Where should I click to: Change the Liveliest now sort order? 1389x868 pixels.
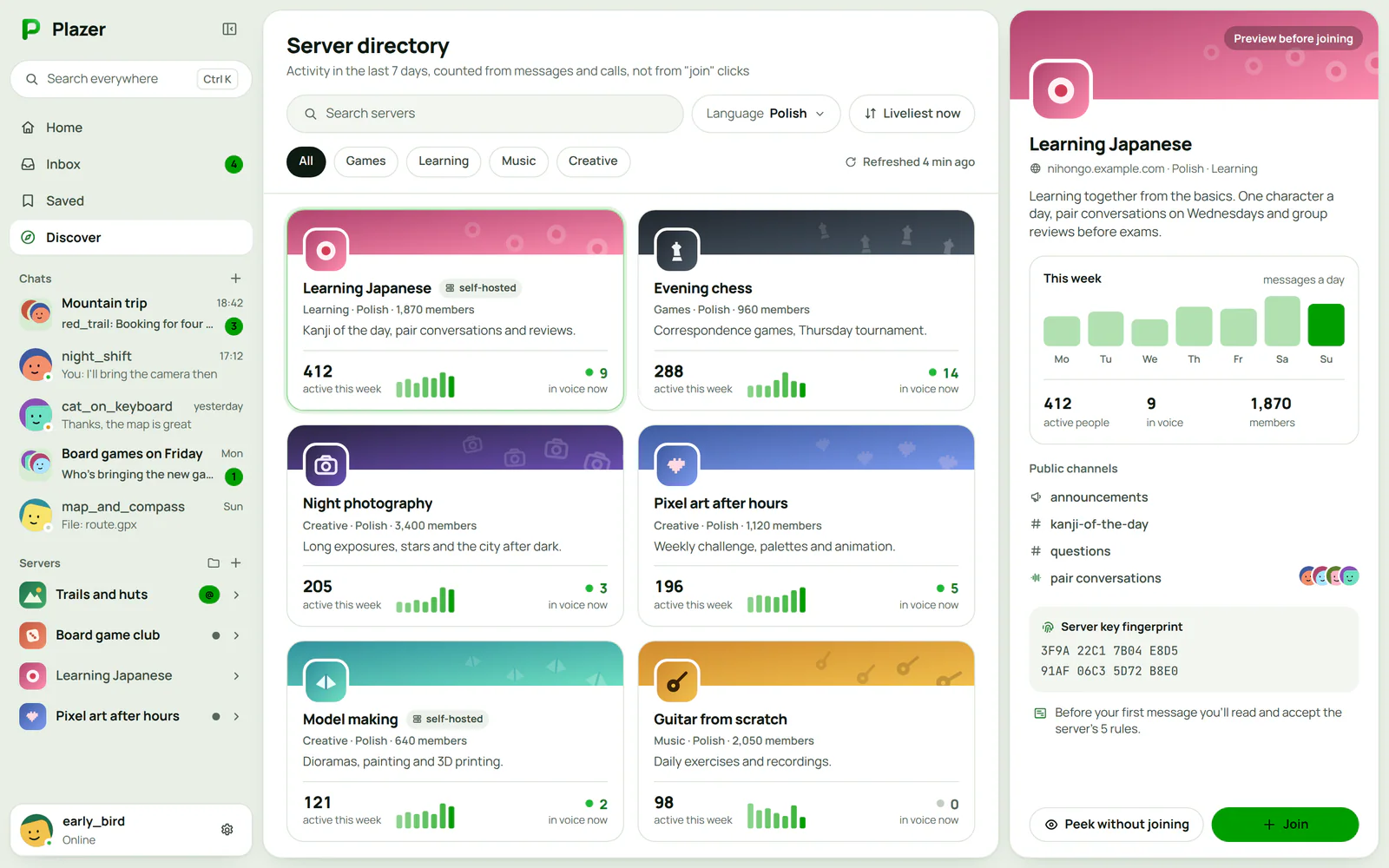tap(912, 114)
